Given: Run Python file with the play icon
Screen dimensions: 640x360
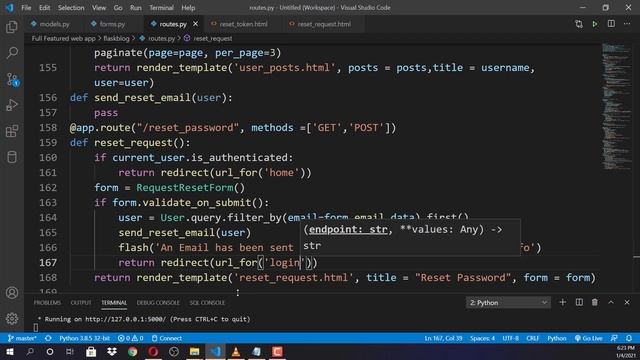Looking at the screenshot, I should point(595,24).
